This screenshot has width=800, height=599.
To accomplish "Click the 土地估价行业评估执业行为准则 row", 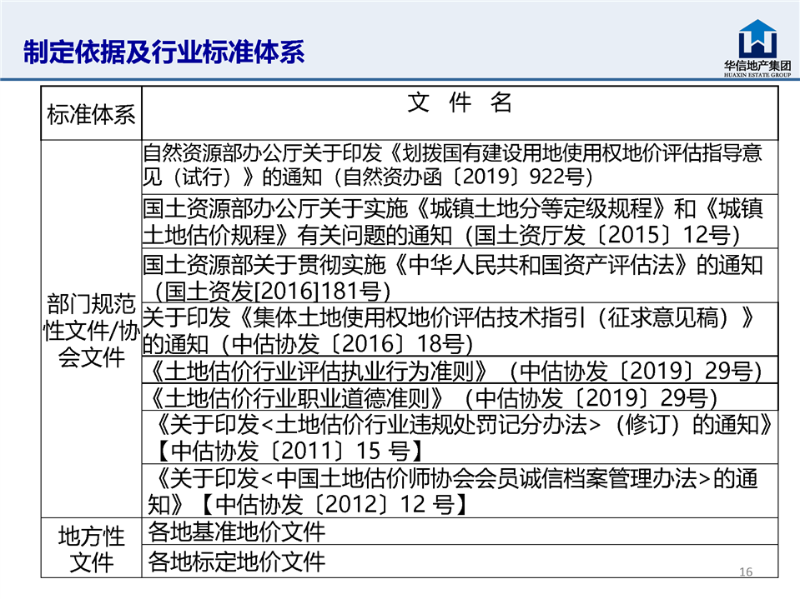I will [x=460, y=370].
